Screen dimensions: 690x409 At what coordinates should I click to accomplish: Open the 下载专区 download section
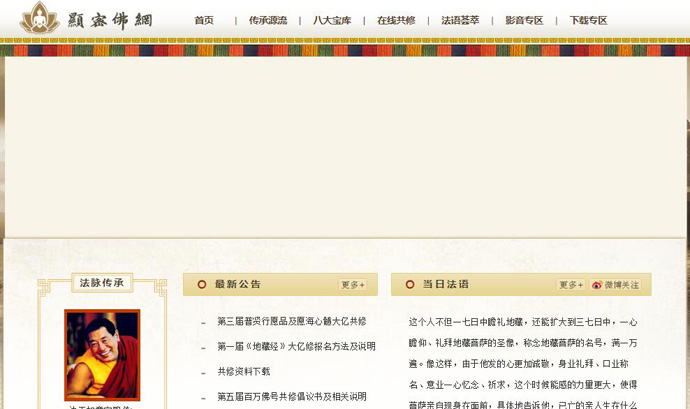pyautogui.click(x=588, y=20)
